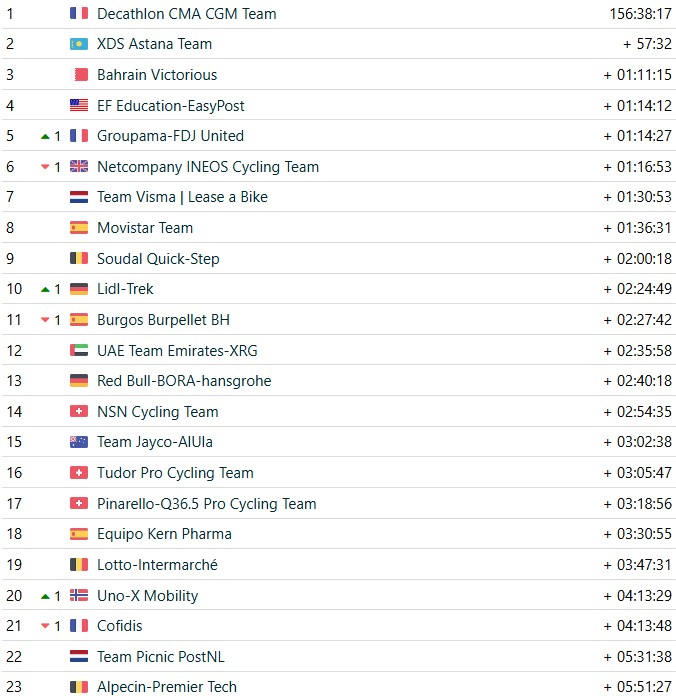Image resolution: width=676 pixels, height=696 pixels.
Task: Click the red down arrow in Netcompany INEOS row
Action: pyautogui.click(x=45, y=167)
